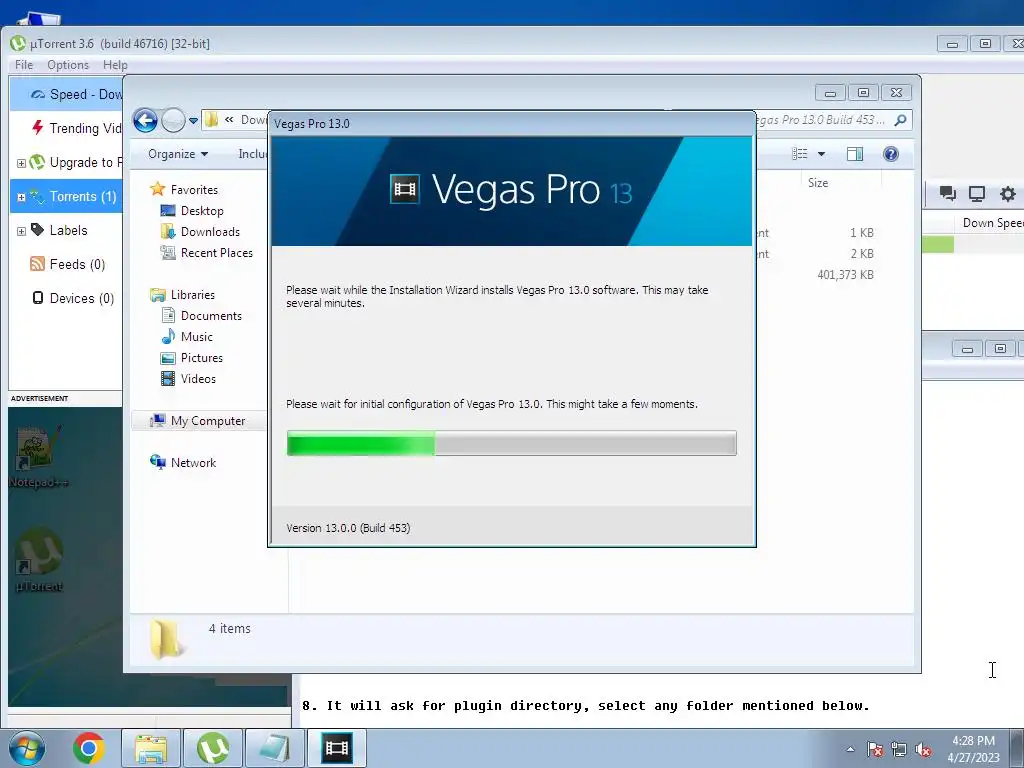
Task: Click the Down Speed column header
Action: click(x=992, y=223)
